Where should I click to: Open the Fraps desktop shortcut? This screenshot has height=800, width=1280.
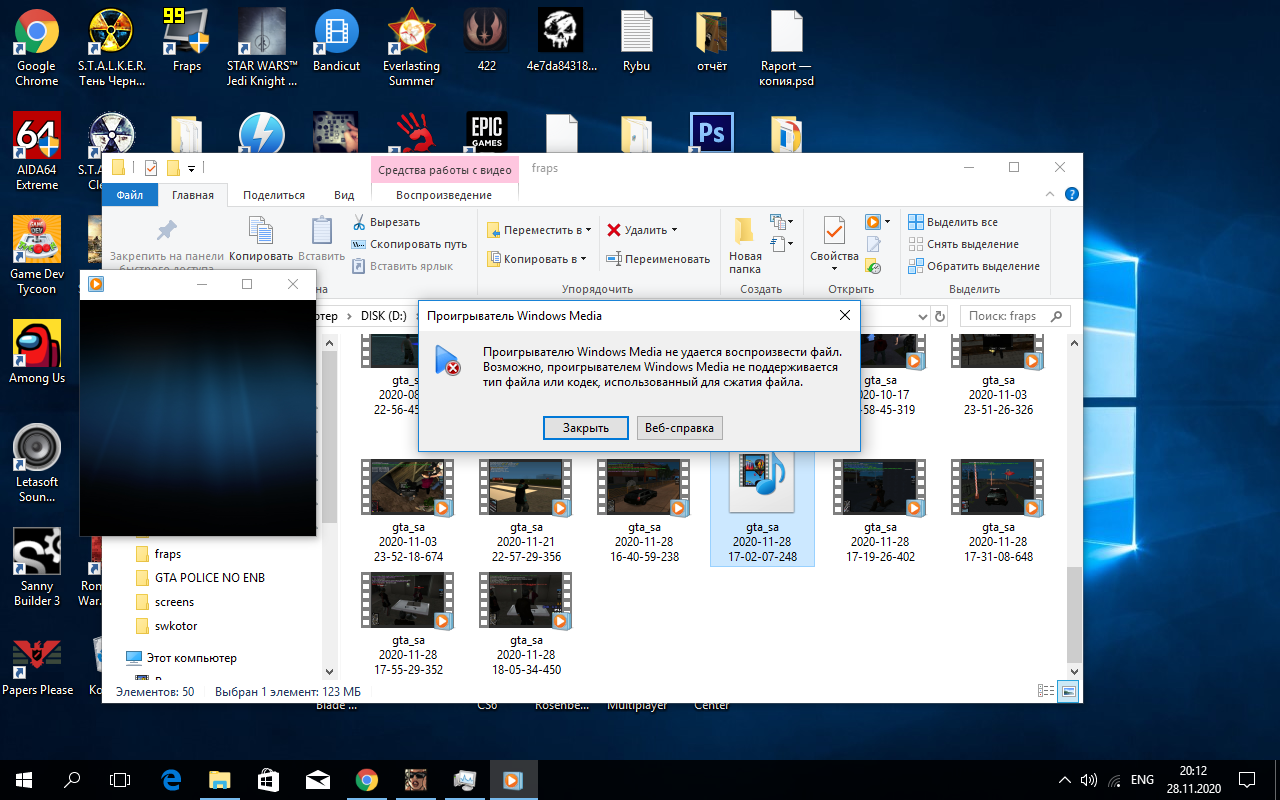(187, 40)
